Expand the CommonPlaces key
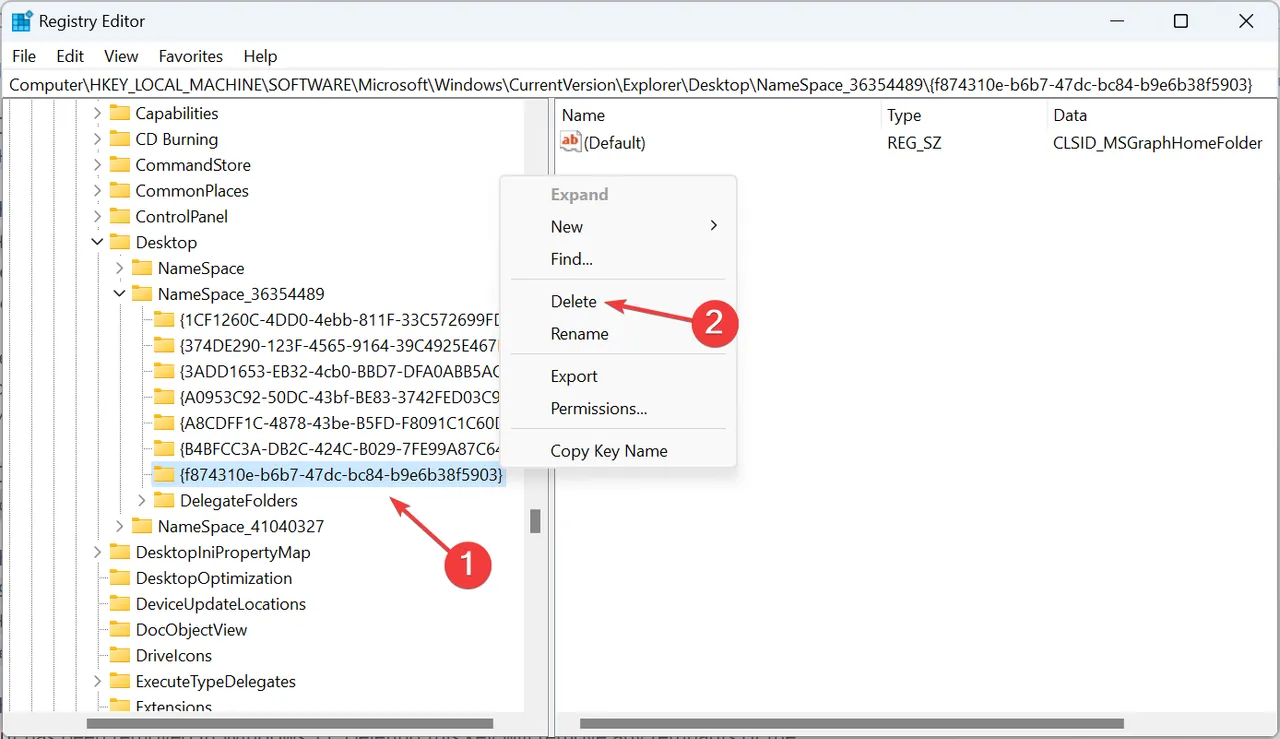The width and height of the screenshot is (1280, 739). pos(97,190)
